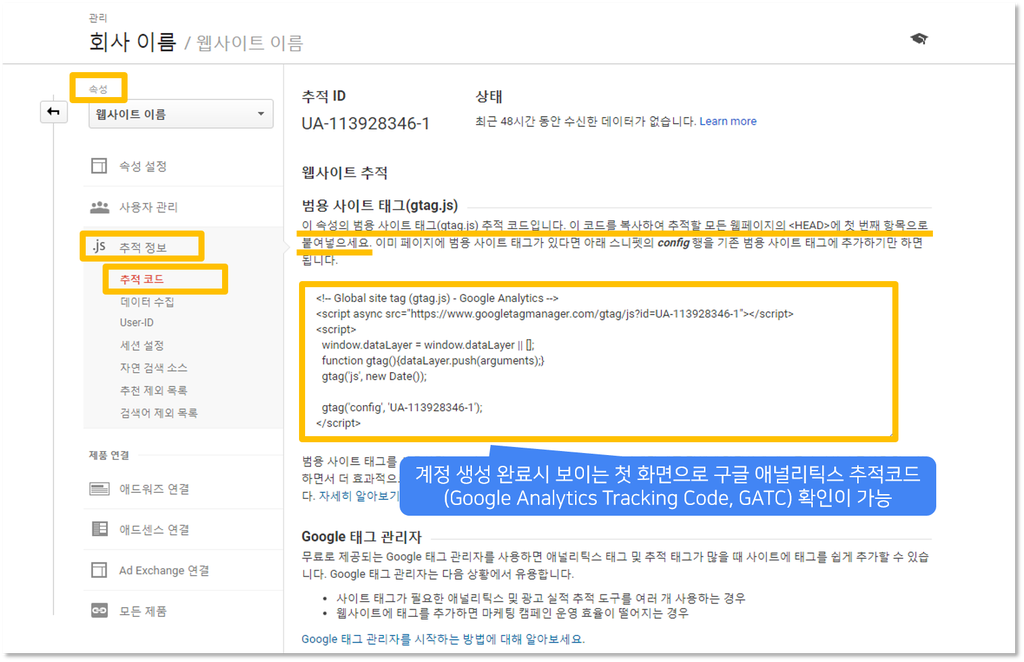Click 자세히 알아보기 link
Image resolution: width=1024 pixels, height=662 pixels.
tap(358, 496)
